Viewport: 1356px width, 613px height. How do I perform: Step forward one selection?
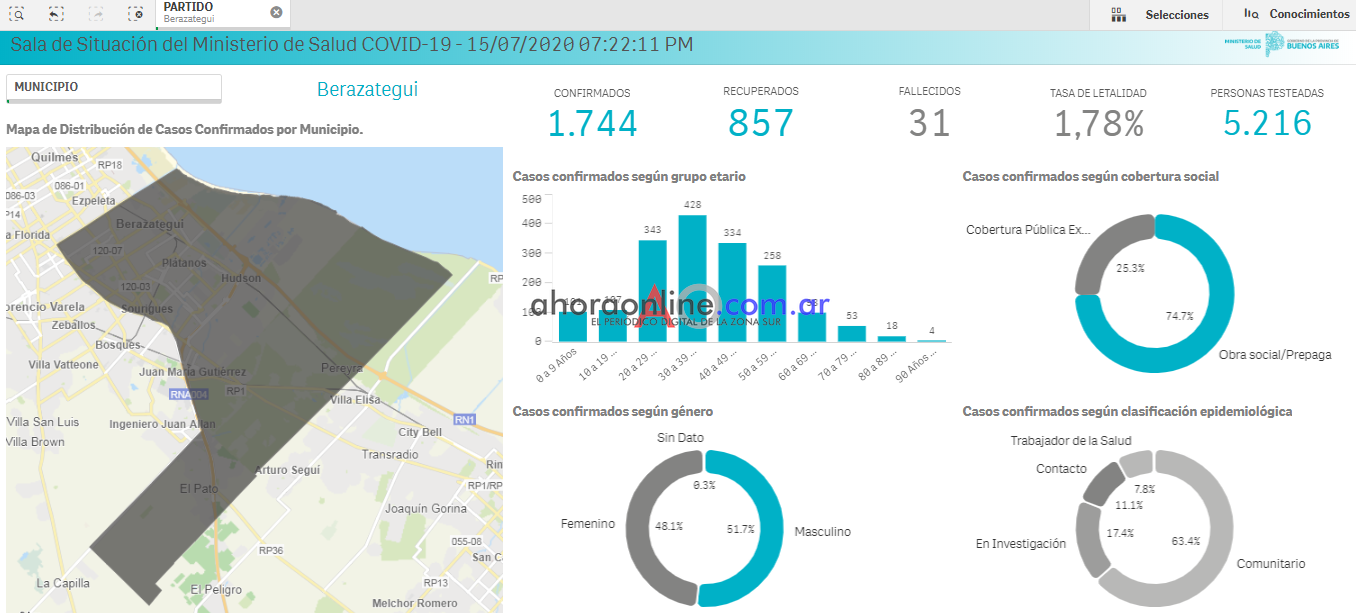point(96,14)
